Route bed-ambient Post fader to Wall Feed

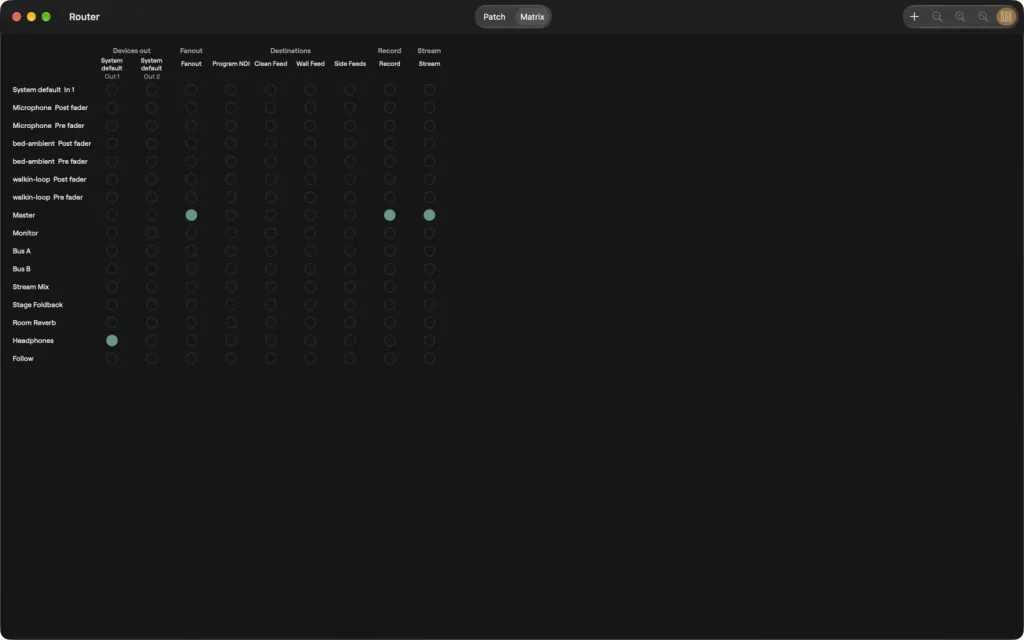point(310,143)
